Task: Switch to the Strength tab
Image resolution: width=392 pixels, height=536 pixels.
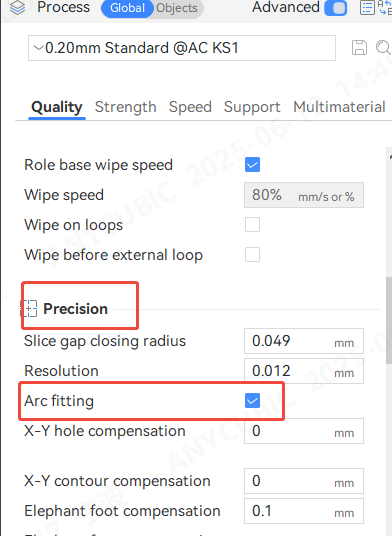Action: [125, 107]
